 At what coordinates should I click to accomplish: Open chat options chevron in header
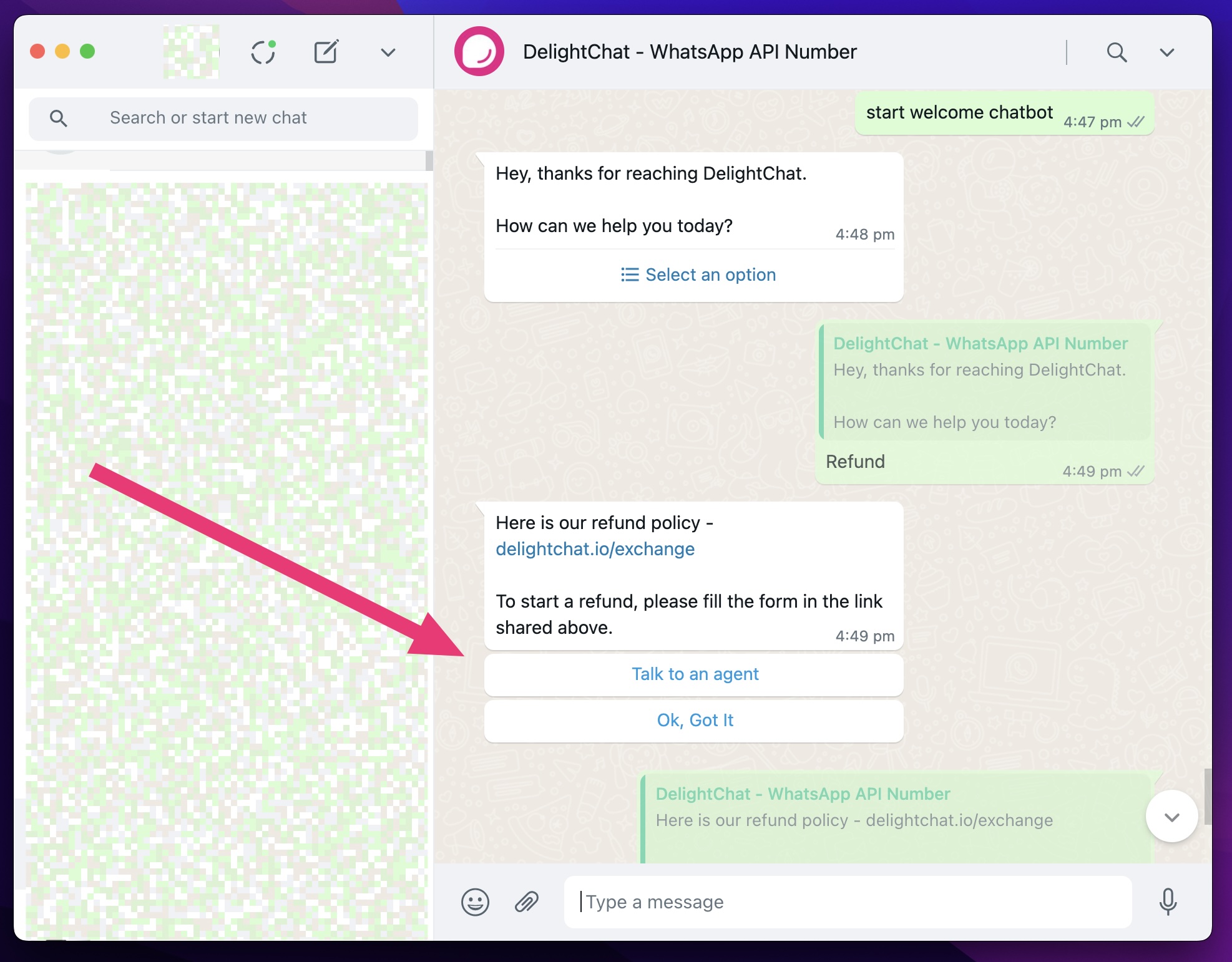tap(1166, 52)
